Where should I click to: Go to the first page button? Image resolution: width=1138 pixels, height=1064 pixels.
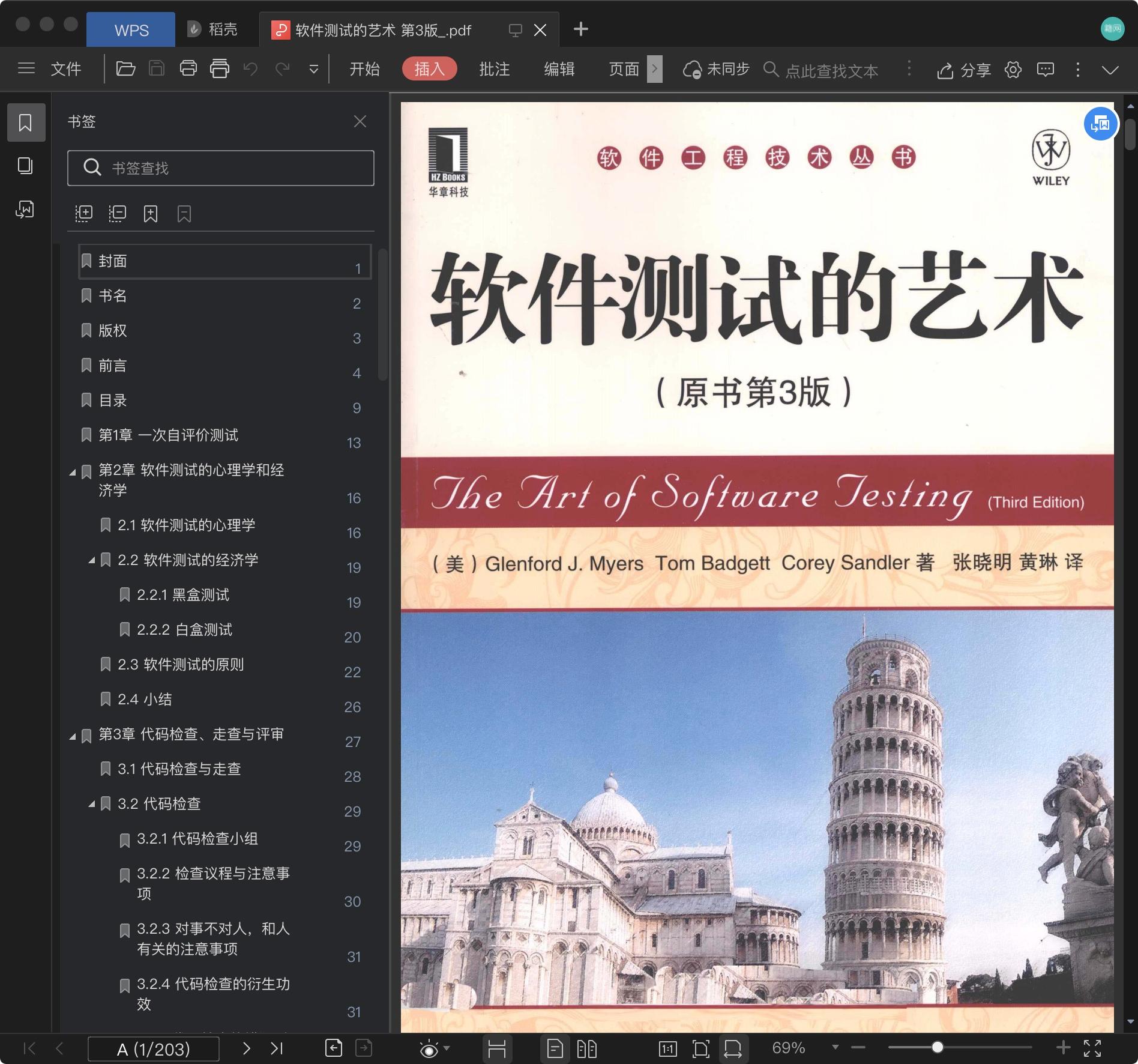coord(29,1048)
